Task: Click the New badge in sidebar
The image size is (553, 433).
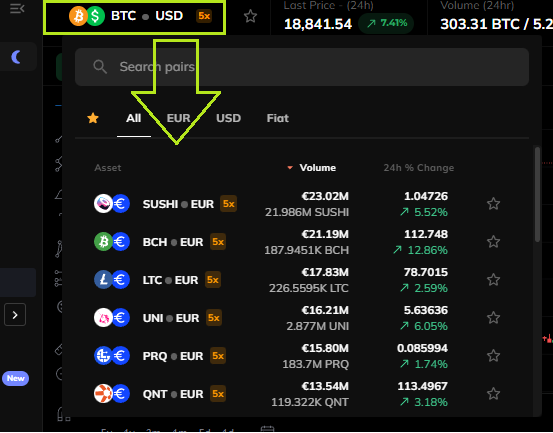Action: [x=16, y=378]
